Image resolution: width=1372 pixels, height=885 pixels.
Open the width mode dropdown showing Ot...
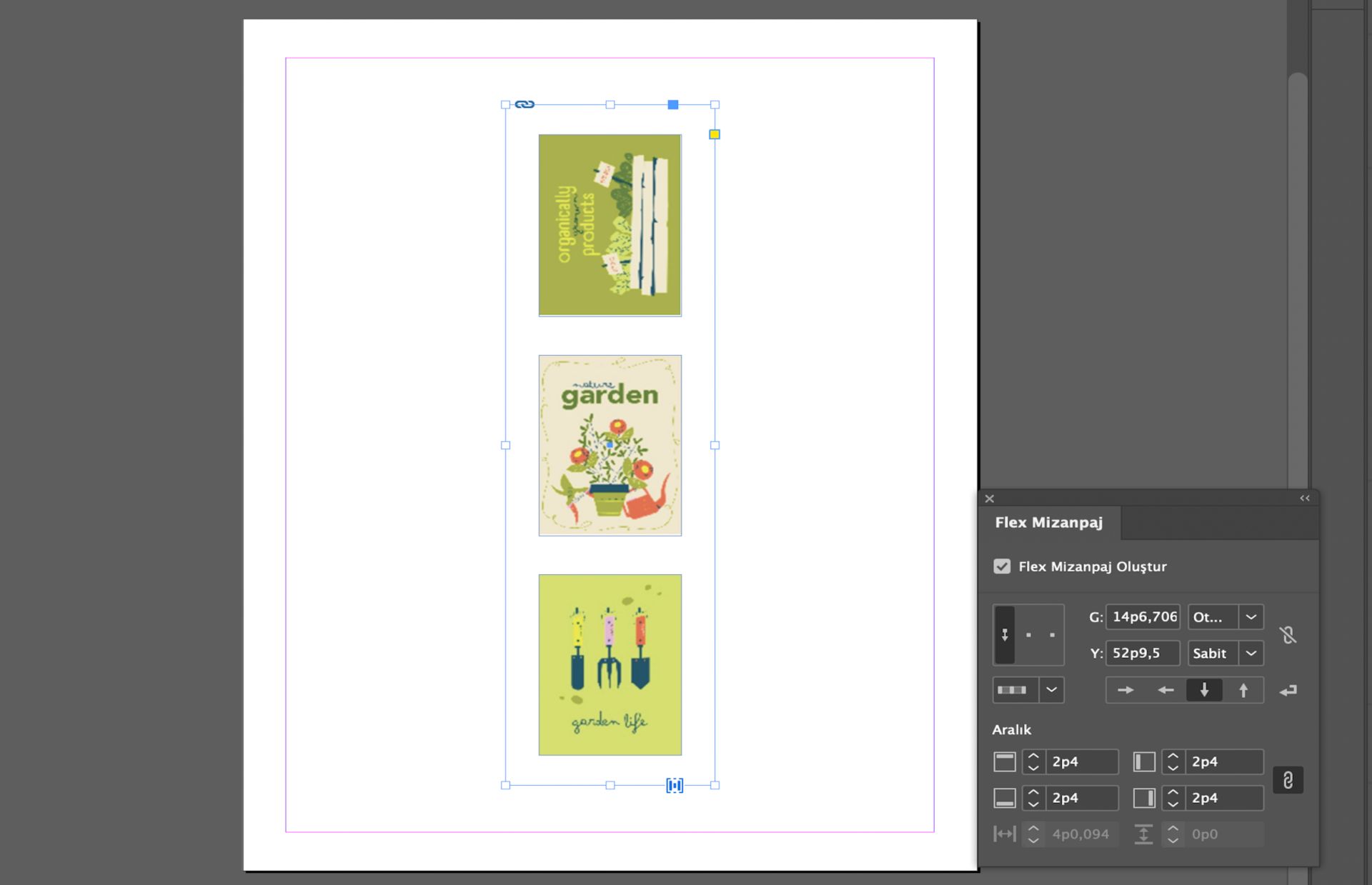(1251, 617)
